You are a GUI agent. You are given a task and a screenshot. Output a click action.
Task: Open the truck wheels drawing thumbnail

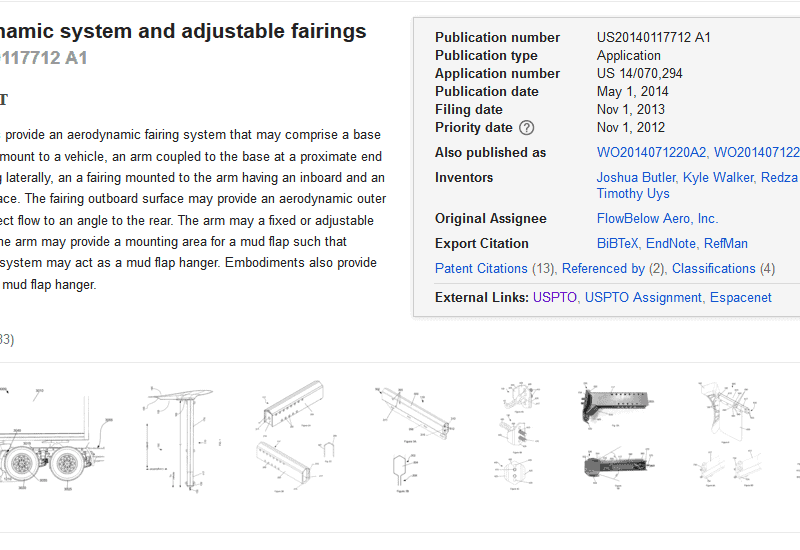(x=53, y=440)
